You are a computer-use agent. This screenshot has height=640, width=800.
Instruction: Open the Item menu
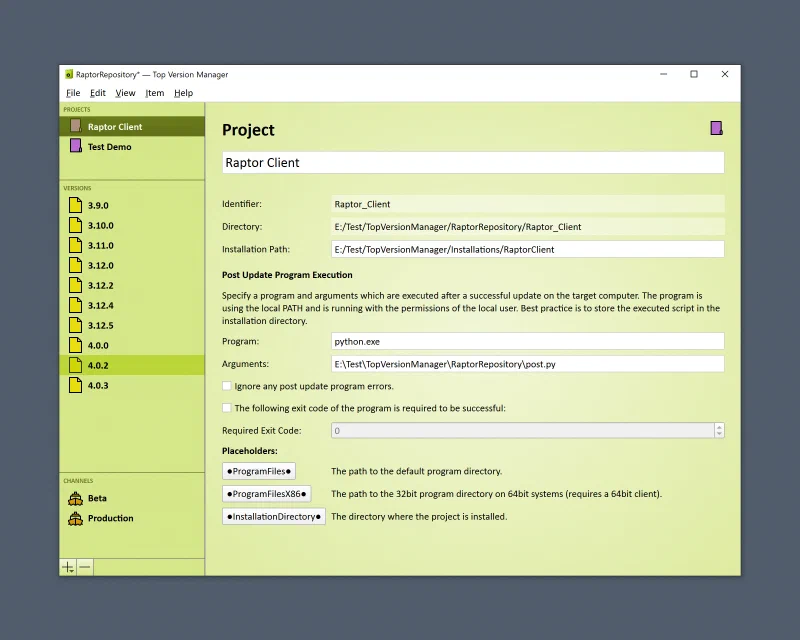pyautogui.click(x=155, y=93)
